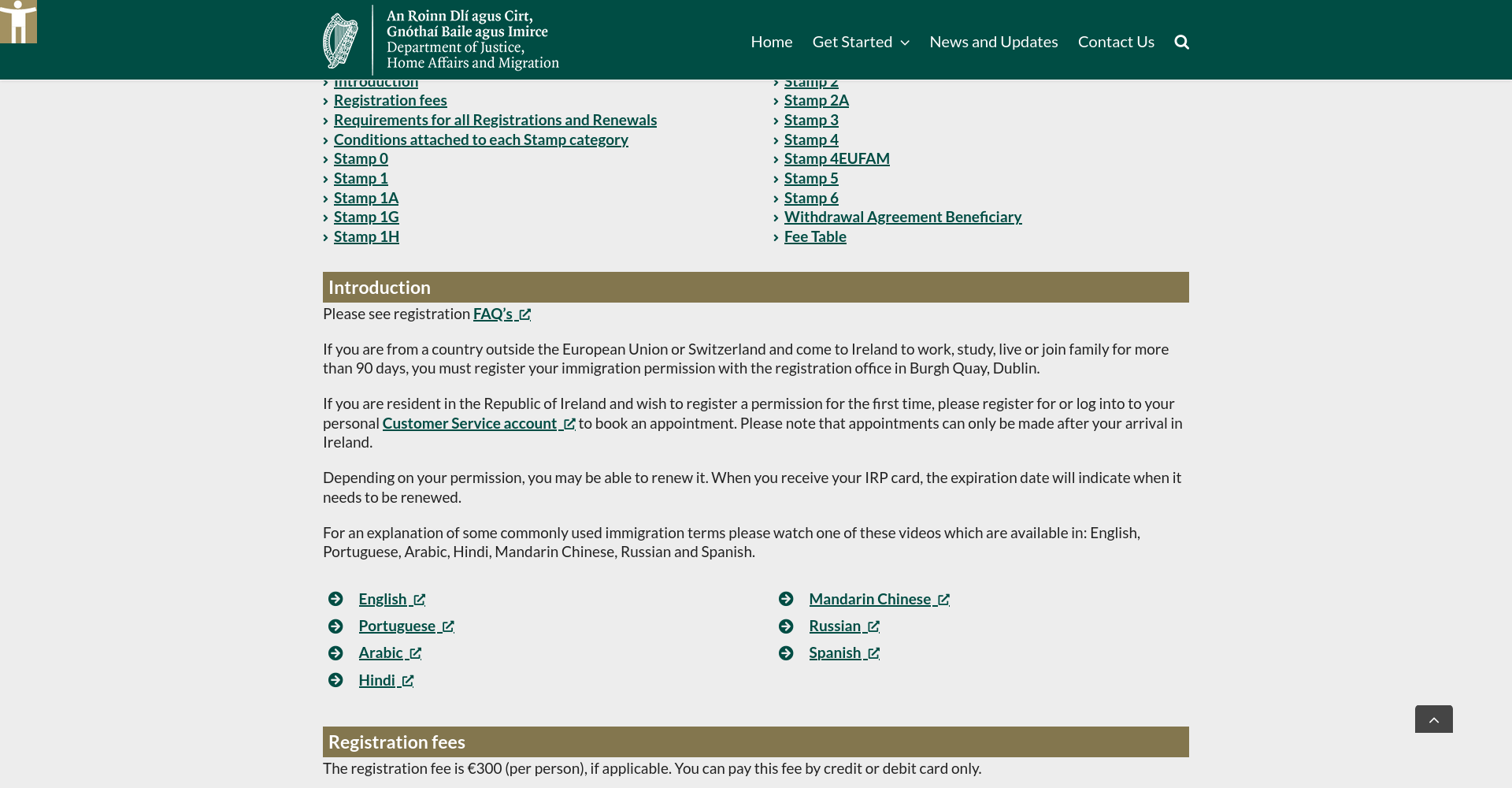The width and height of the screenshot is (1512, 788).
Task: Jump to Stamp 1H section
Action: point(366,236)
